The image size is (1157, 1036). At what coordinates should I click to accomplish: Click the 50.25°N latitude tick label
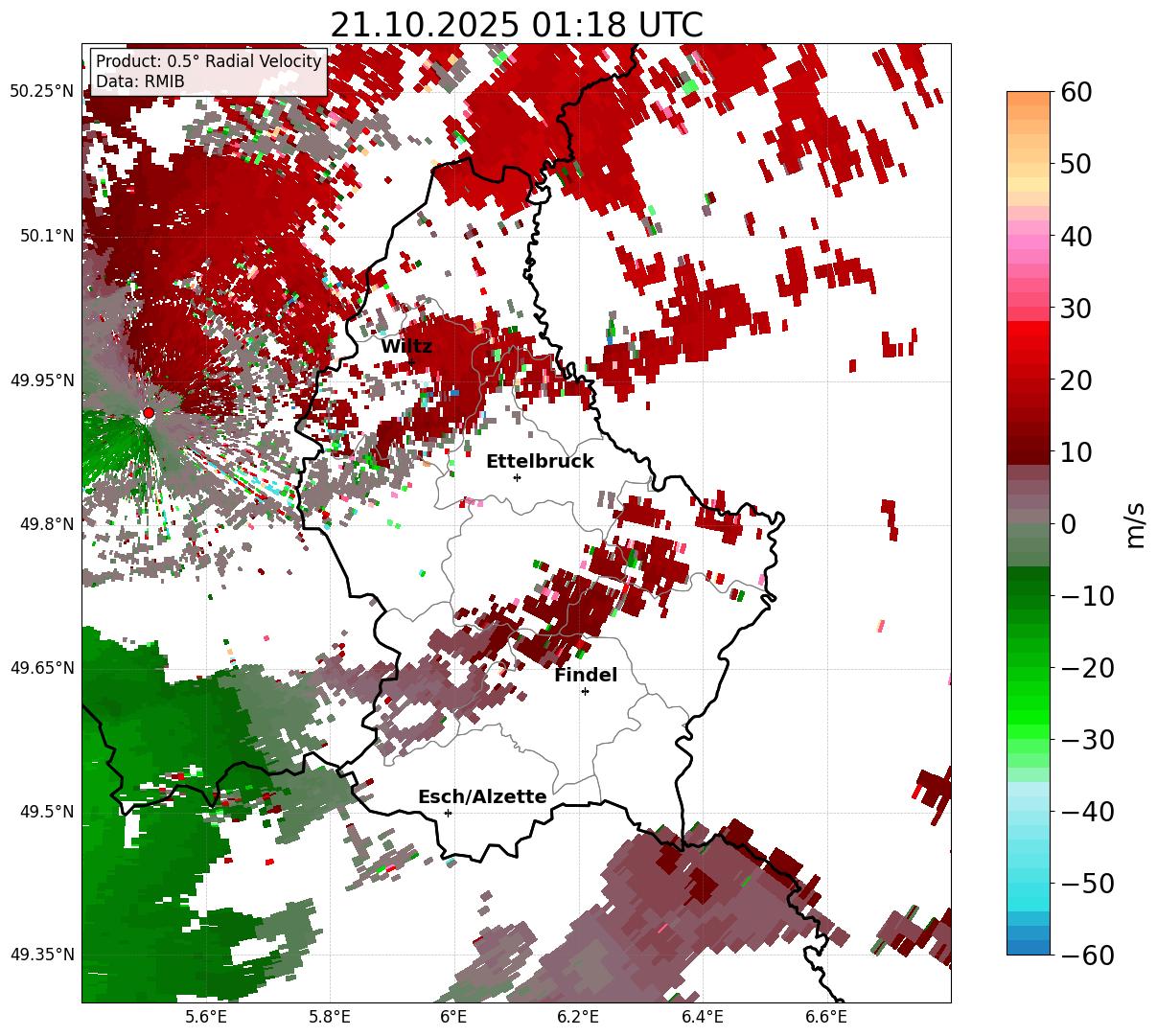(42, 92)
